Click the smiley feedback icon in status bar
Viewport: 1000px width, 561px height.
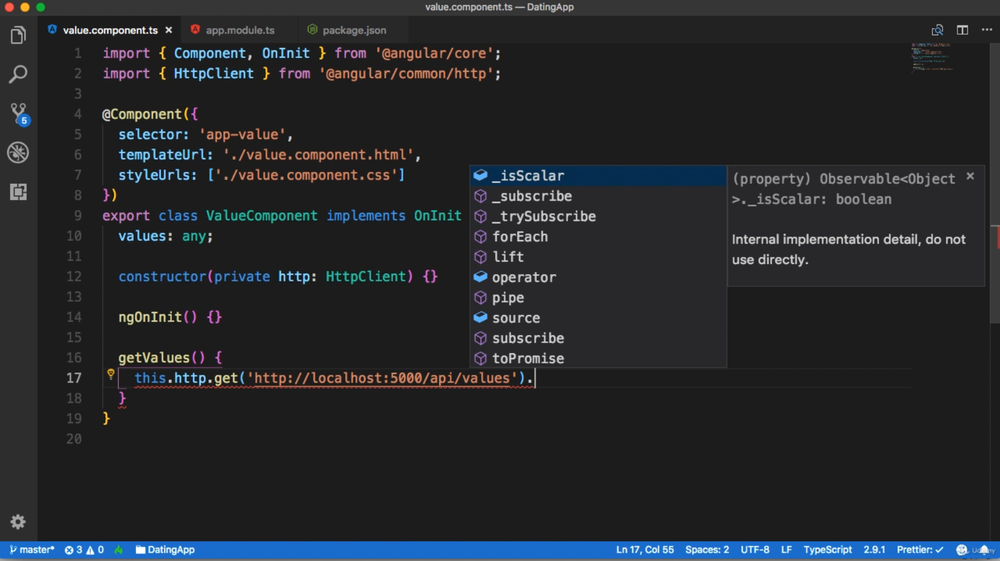click(961, 550)
